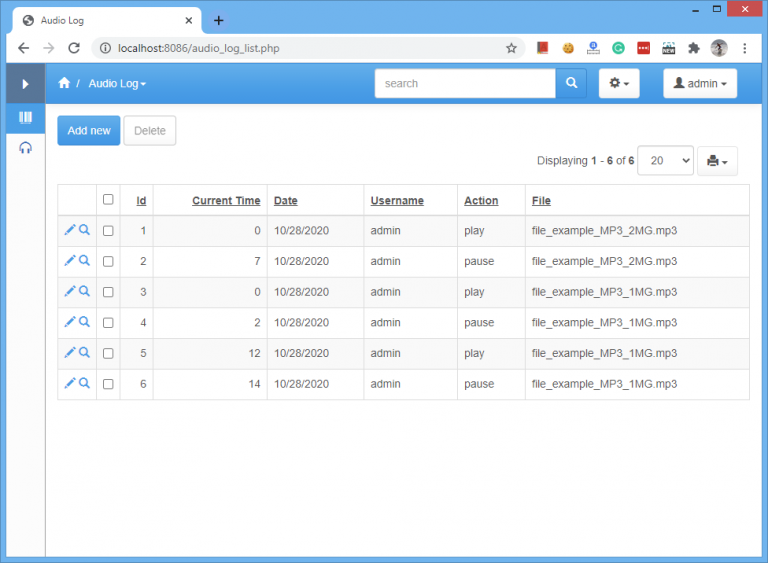This screenshot has width=768, height=563.
Task: Check the box for row Id 4
Action: click(x=108, y=323)
